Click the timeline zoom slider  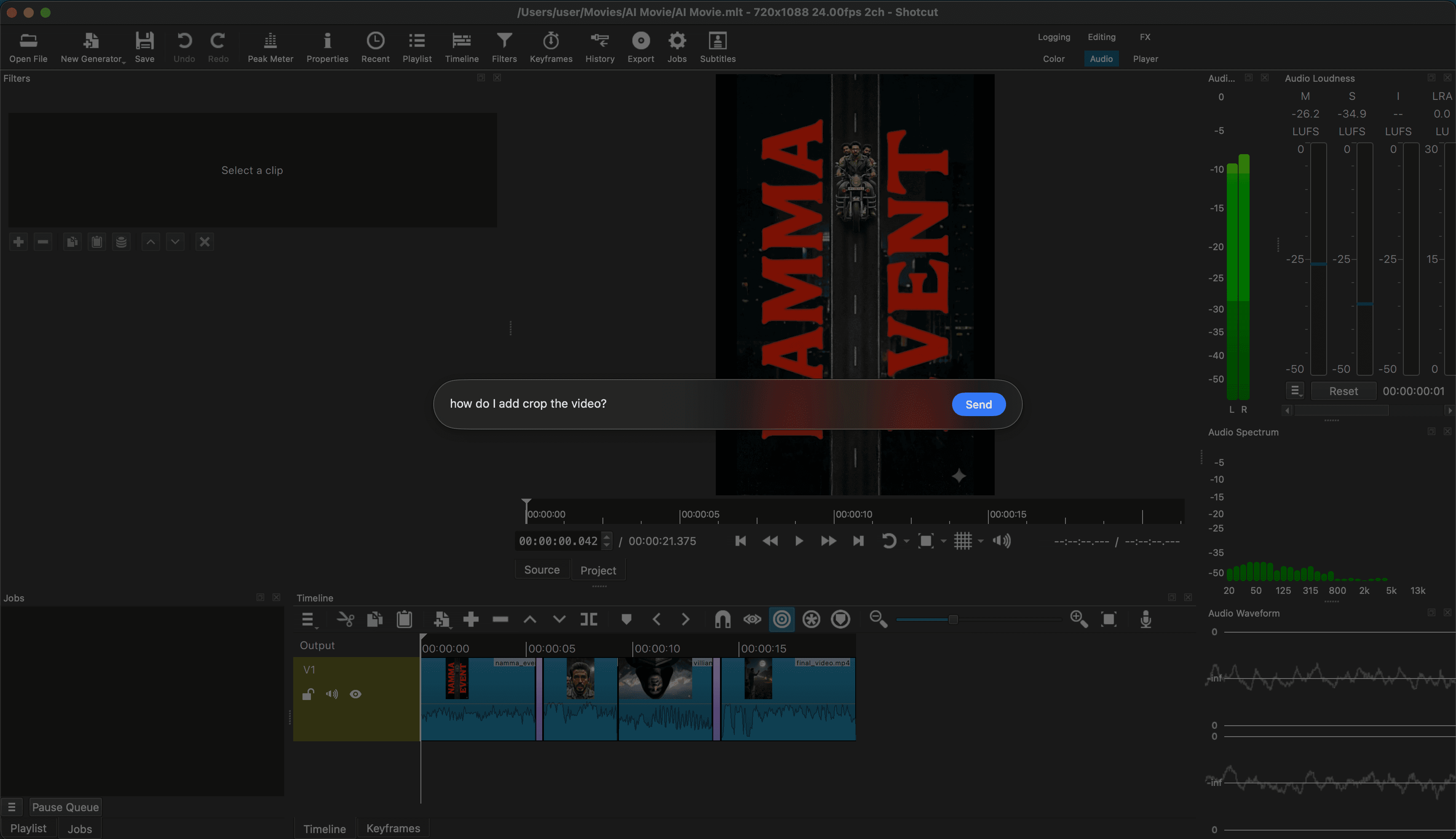point(953,620)
